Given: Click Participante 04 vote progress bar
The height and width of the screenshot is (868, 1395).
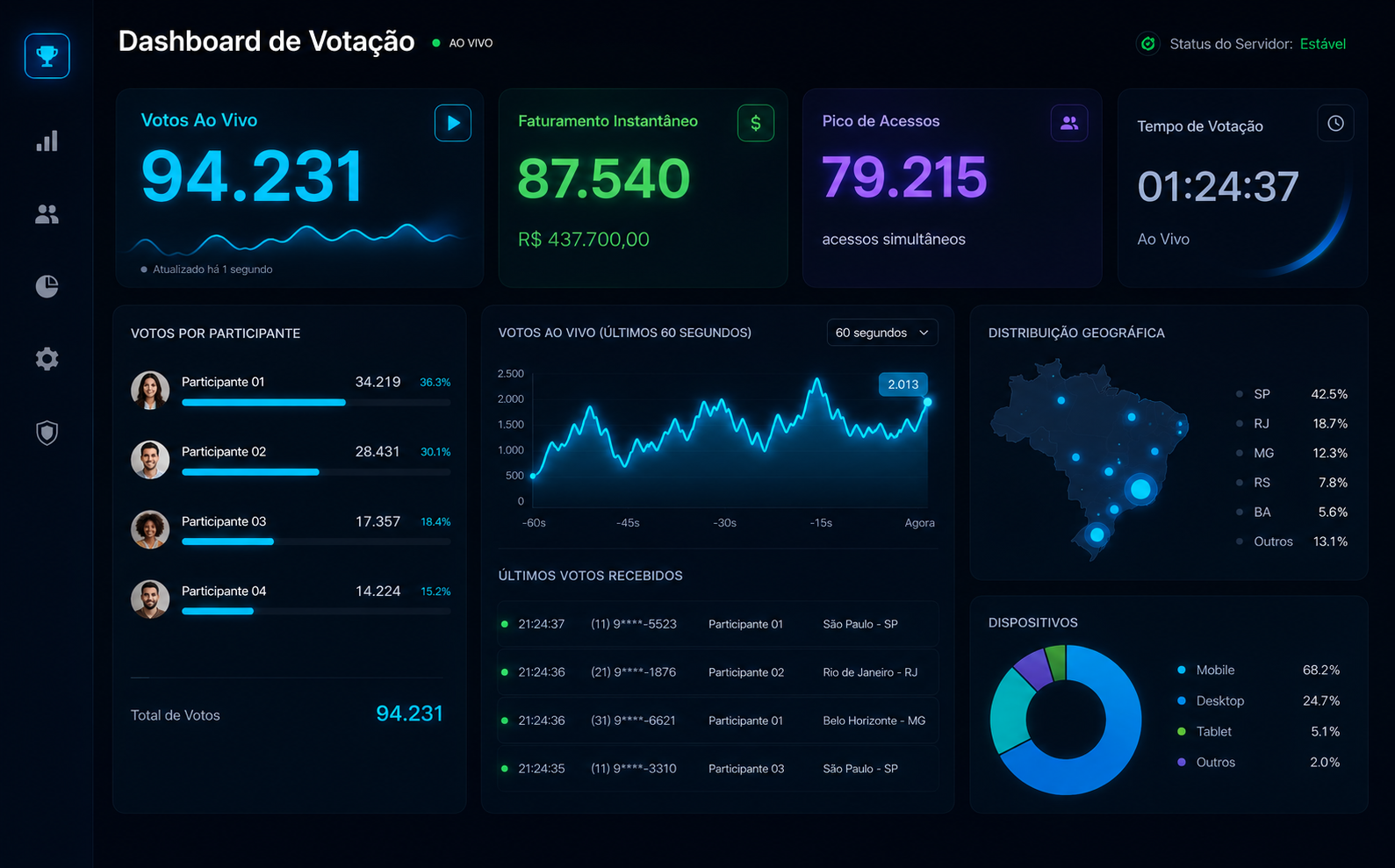Looking at the screenshot, I should tap(316, 611).
